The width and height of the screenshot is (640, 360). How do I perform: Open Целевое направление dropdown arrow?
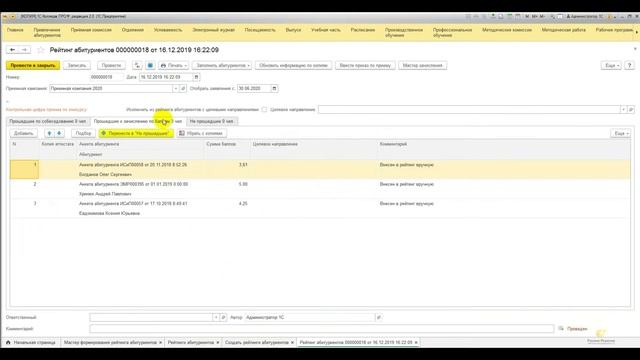point(623,109)
